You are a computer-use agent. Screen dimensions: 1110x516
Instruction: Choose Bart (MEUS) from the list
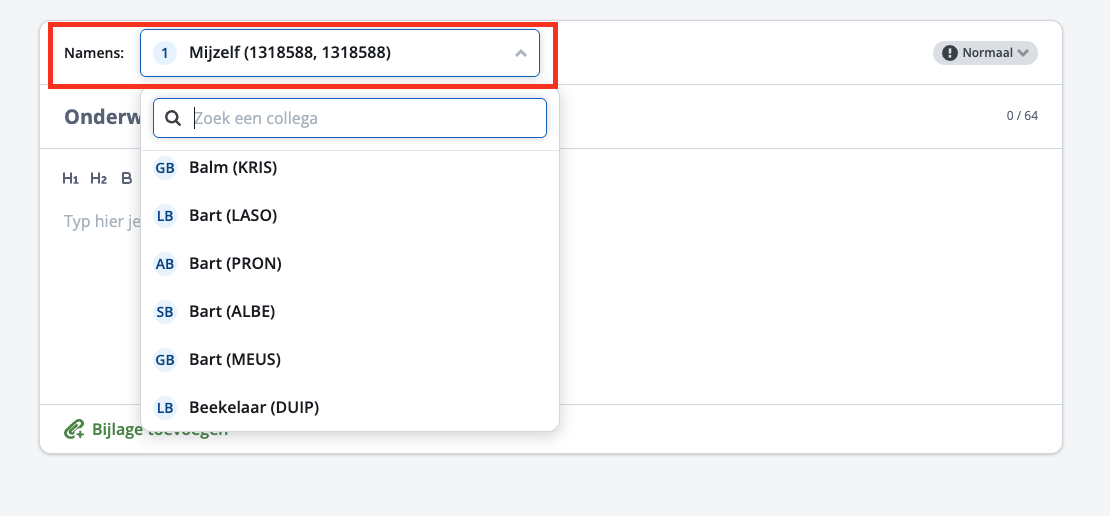pos(235,360)
